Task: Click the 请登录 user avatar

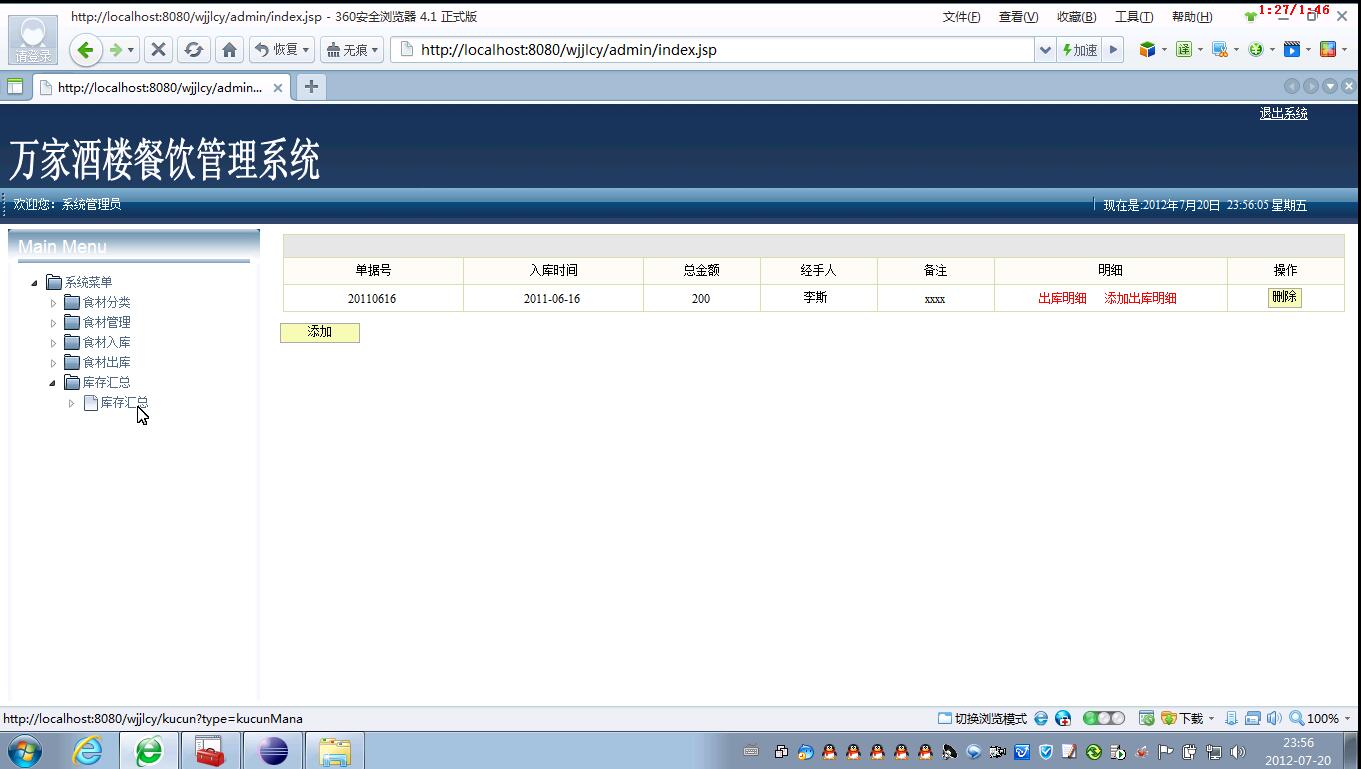Action: click(x=33, y=39)
